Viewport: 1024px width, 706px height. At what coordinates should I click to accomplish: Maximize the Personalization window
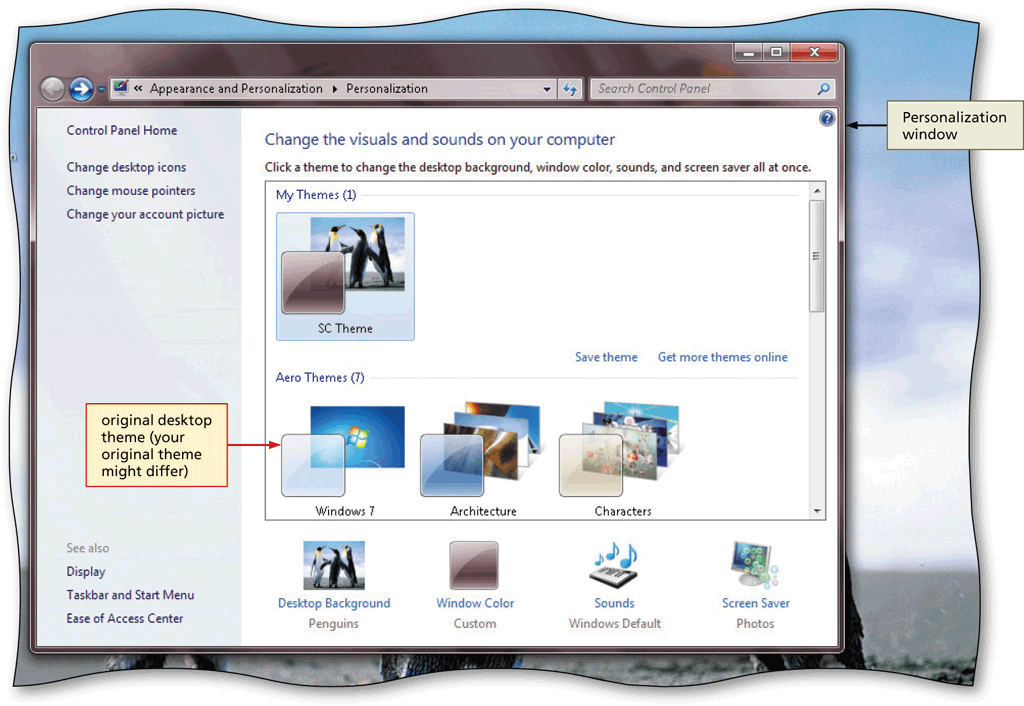point(776,52)
